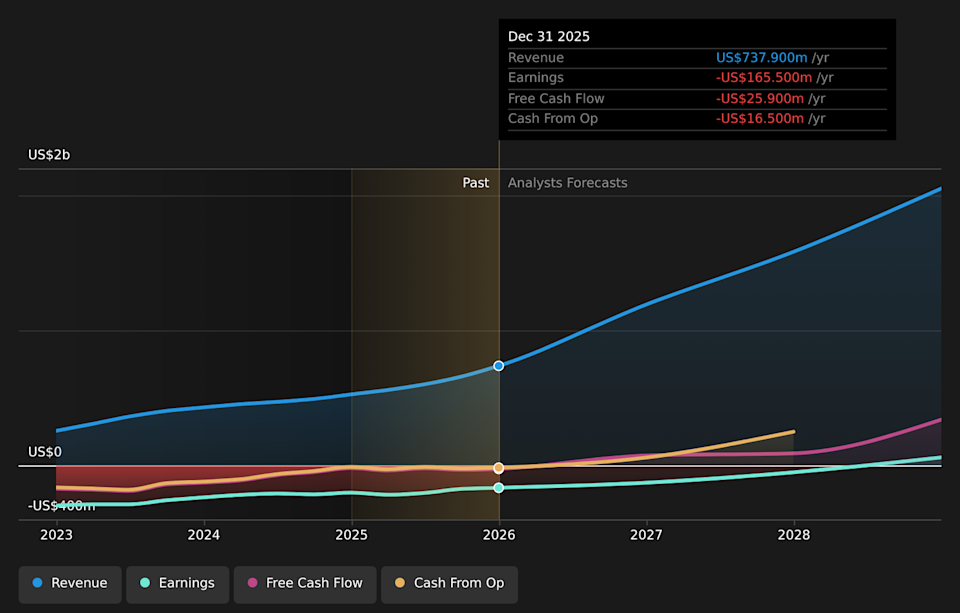Select the blue Revenue data point marker
Image resolution: width=960 pixels, height=613 pixels.
498,365
